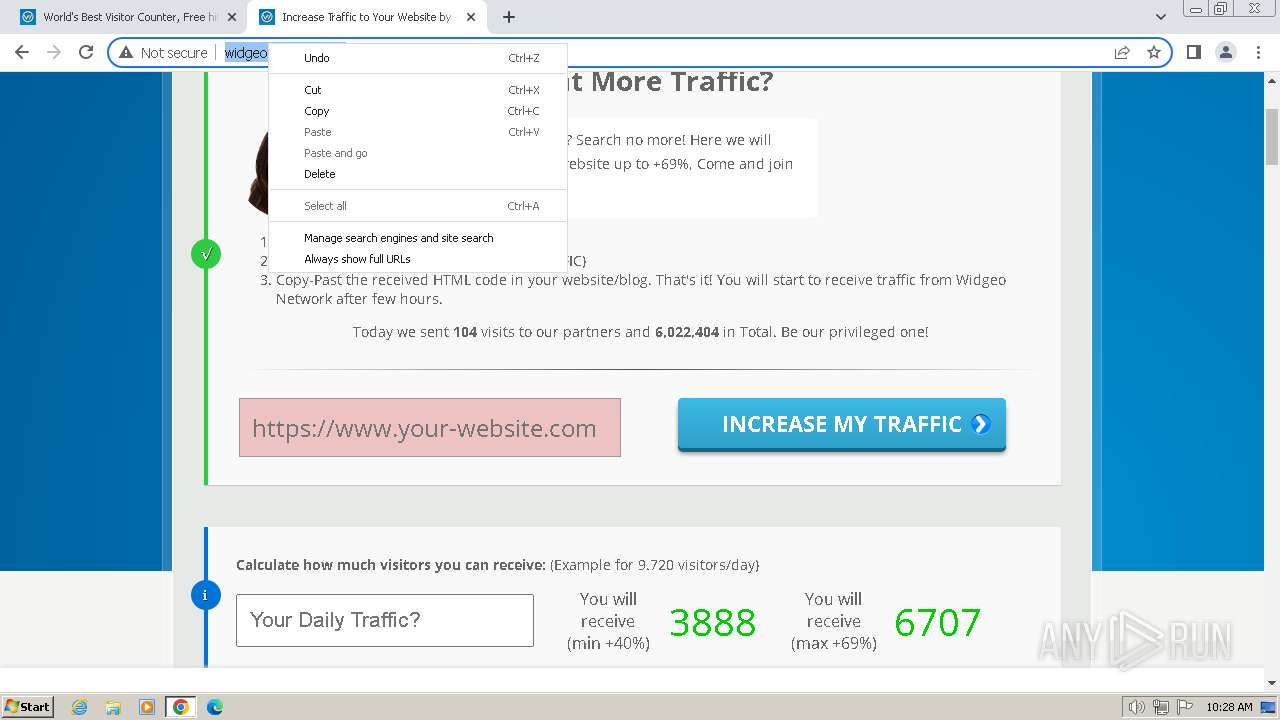Focus the your-website.com URL field

point(430,428)
